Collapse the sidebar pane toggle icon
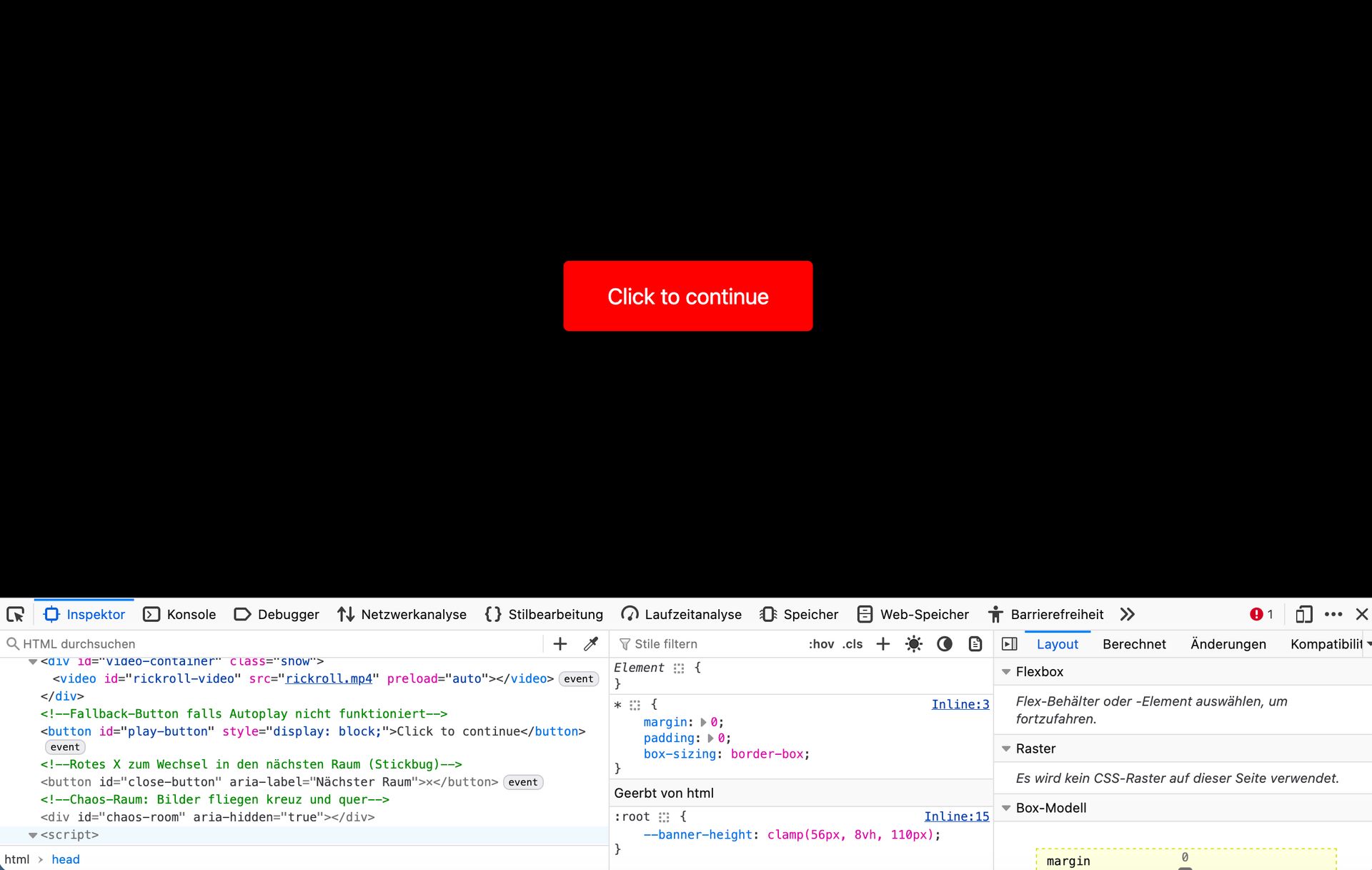Screen dimensions: 1372x870 click(x=1010, y=644)
